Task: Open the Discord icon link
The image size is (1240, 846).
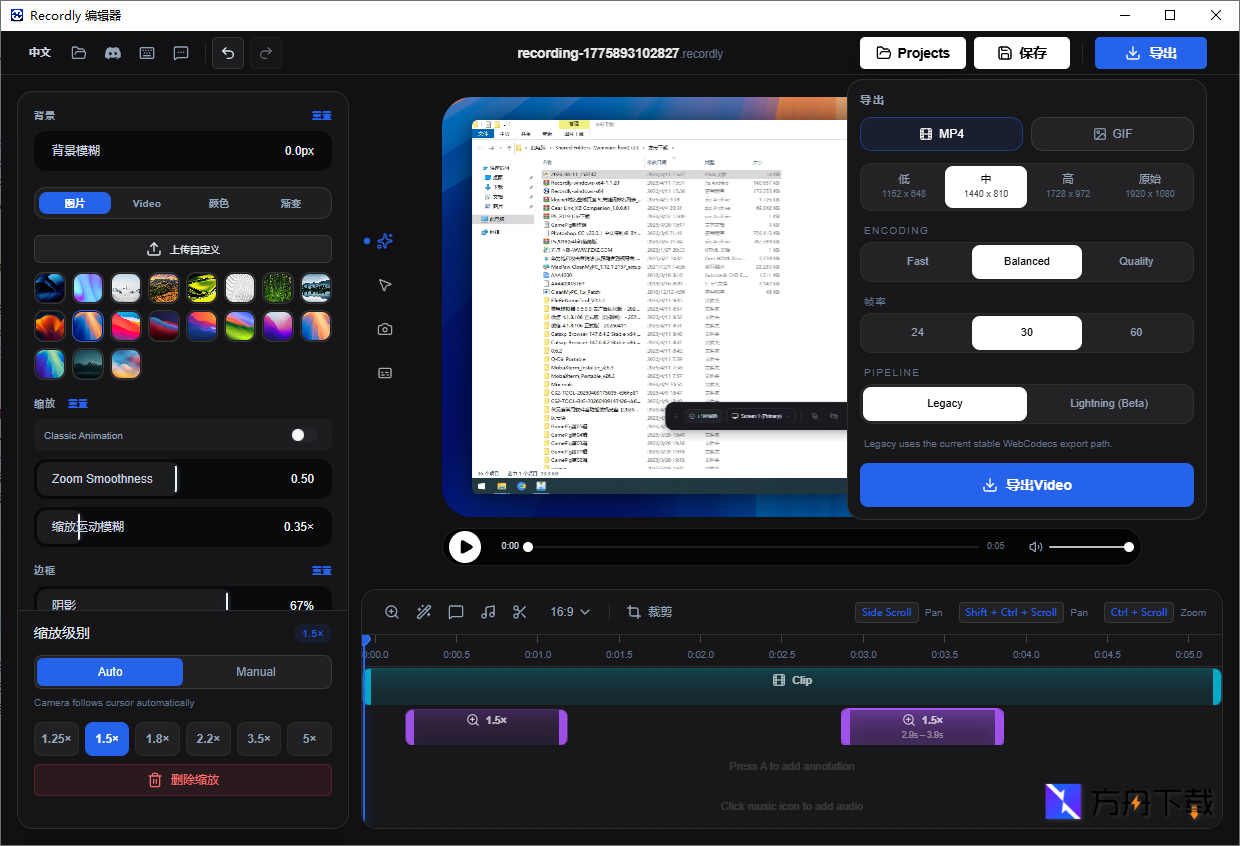Action: (x=113, y=53)
